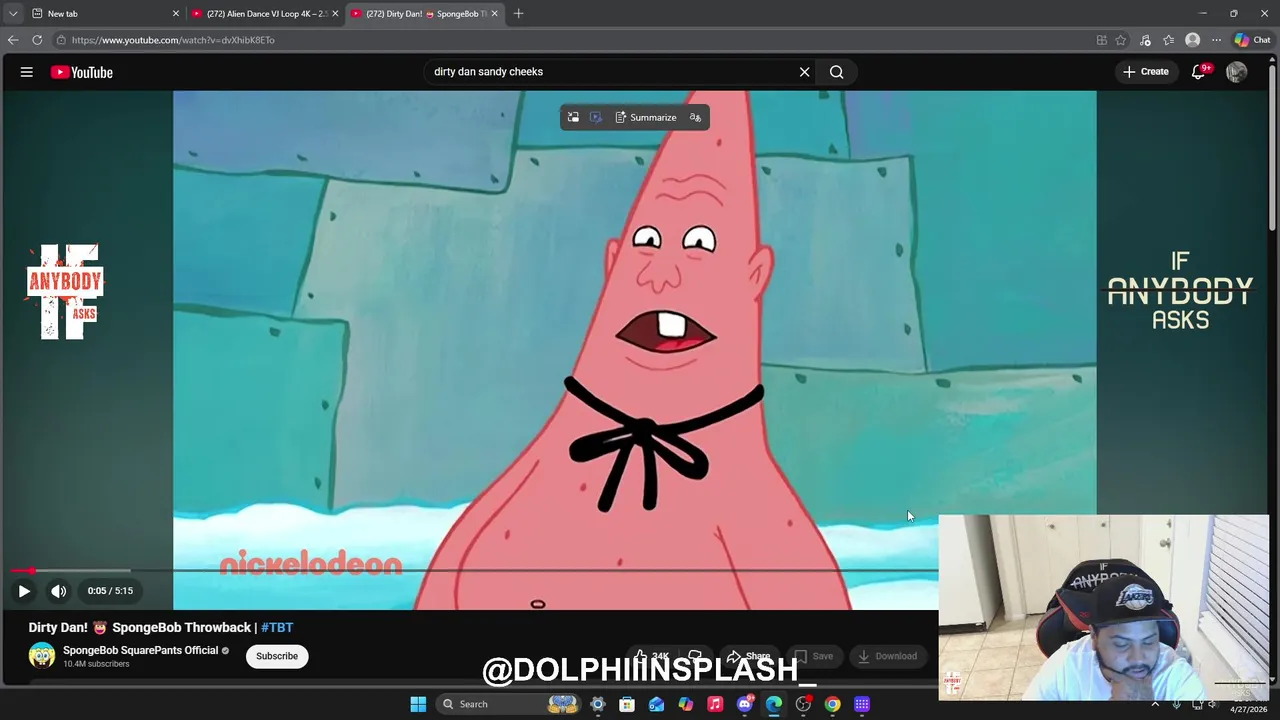Click the YouTube search input field
This screenshot has height=720, width=1280.
pyautogui.click(x=610, y=72)
